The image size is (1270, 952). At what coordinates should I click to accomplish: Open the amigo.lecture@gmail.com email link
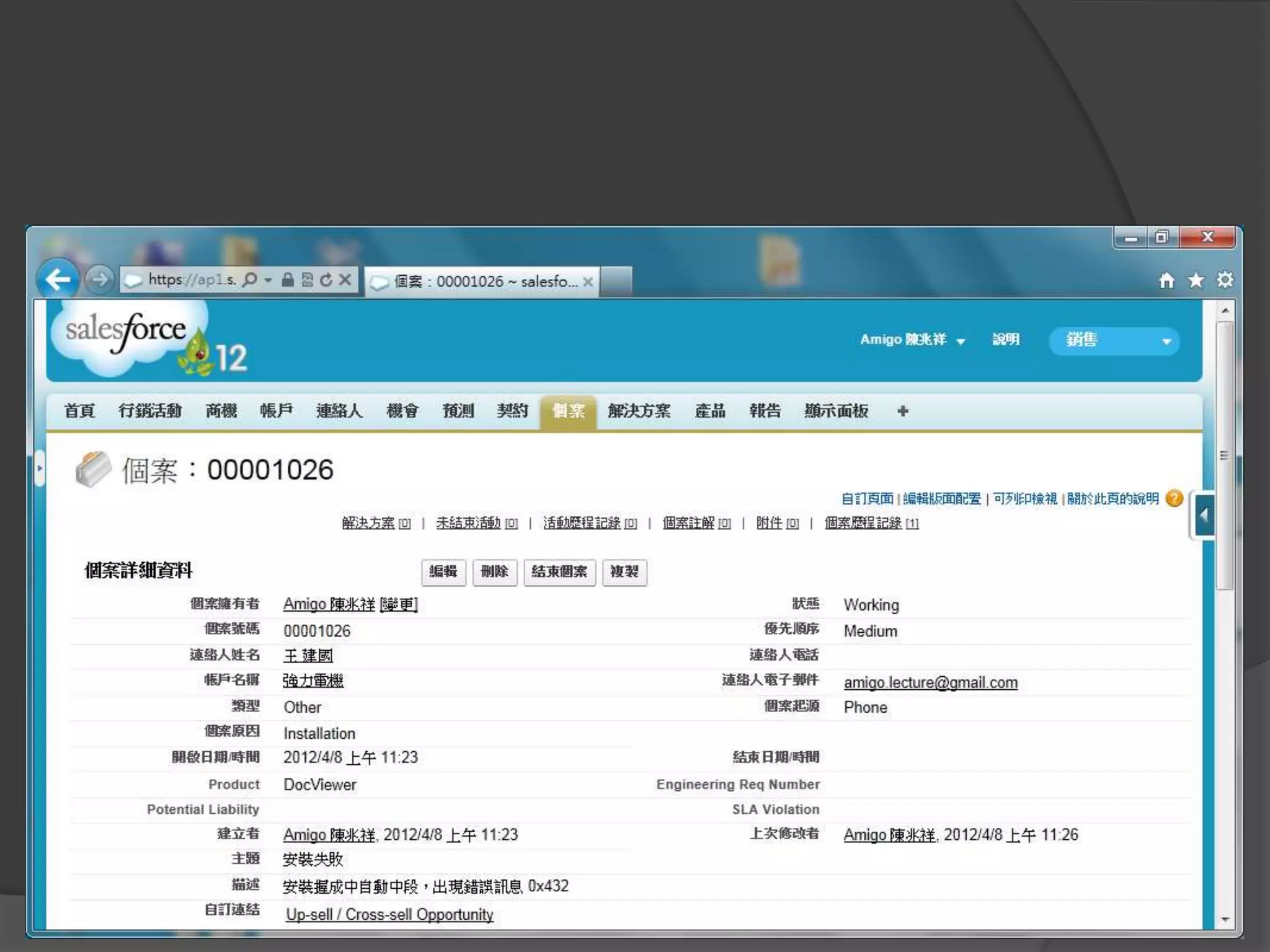(930, 682)
